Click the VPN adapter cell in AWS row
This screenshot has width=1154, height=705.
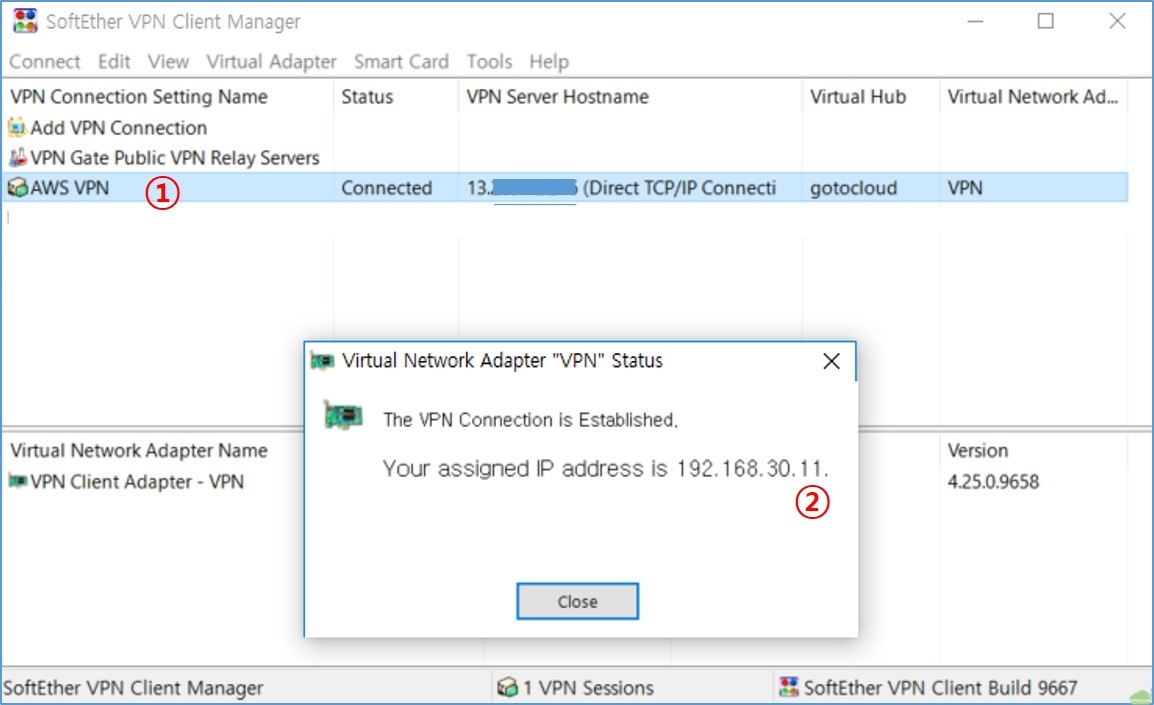(x=965, y=188)
